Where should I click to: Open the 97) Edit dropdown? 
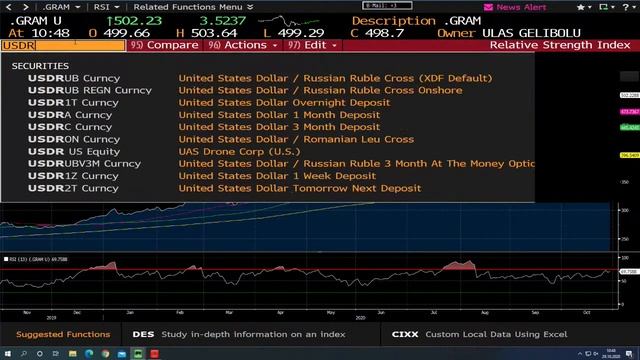tap(312, 45)
